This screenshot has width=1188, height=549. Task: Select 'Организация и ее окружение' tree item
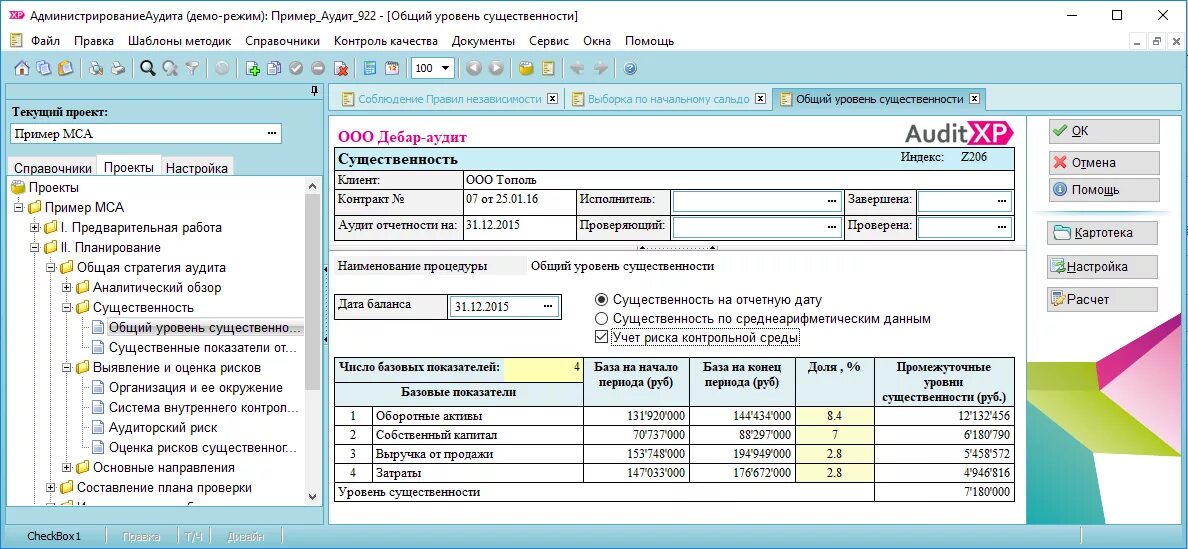[195, 388]
